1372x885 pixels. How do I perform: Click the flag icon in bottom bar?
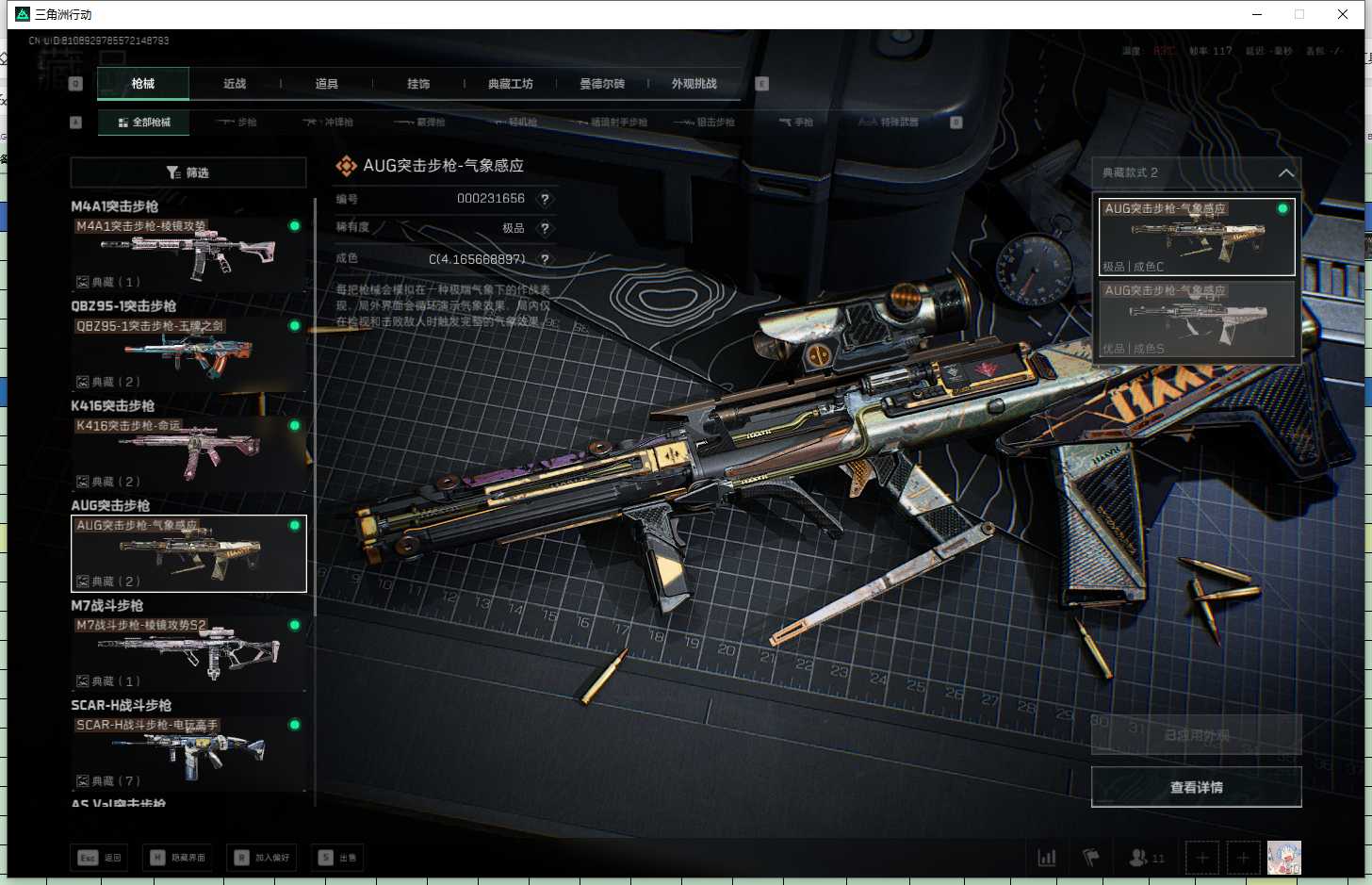[x=1091, y=858]
